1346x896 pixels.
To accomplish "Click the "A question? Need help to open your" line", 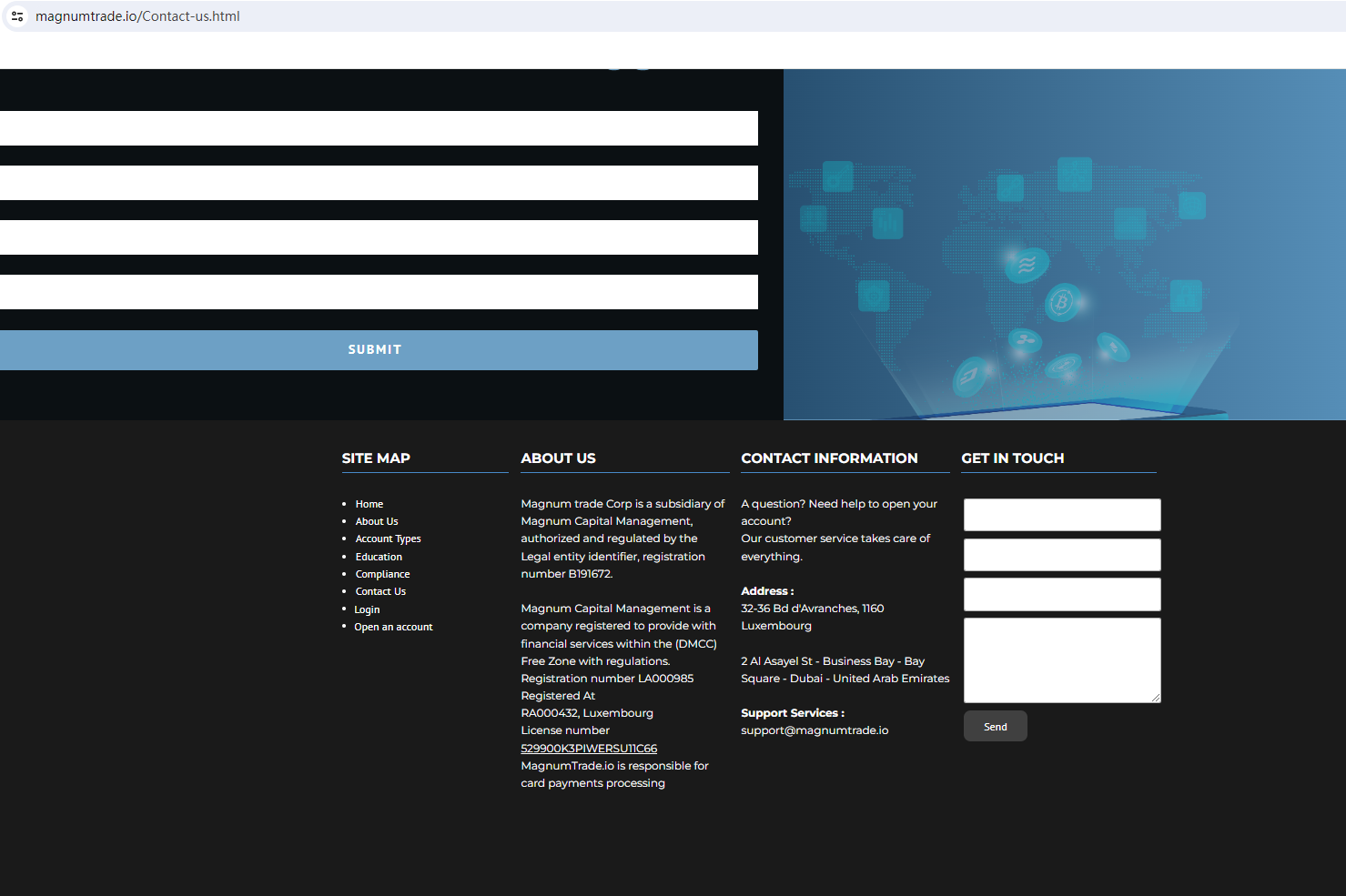I will pos(839,504).
